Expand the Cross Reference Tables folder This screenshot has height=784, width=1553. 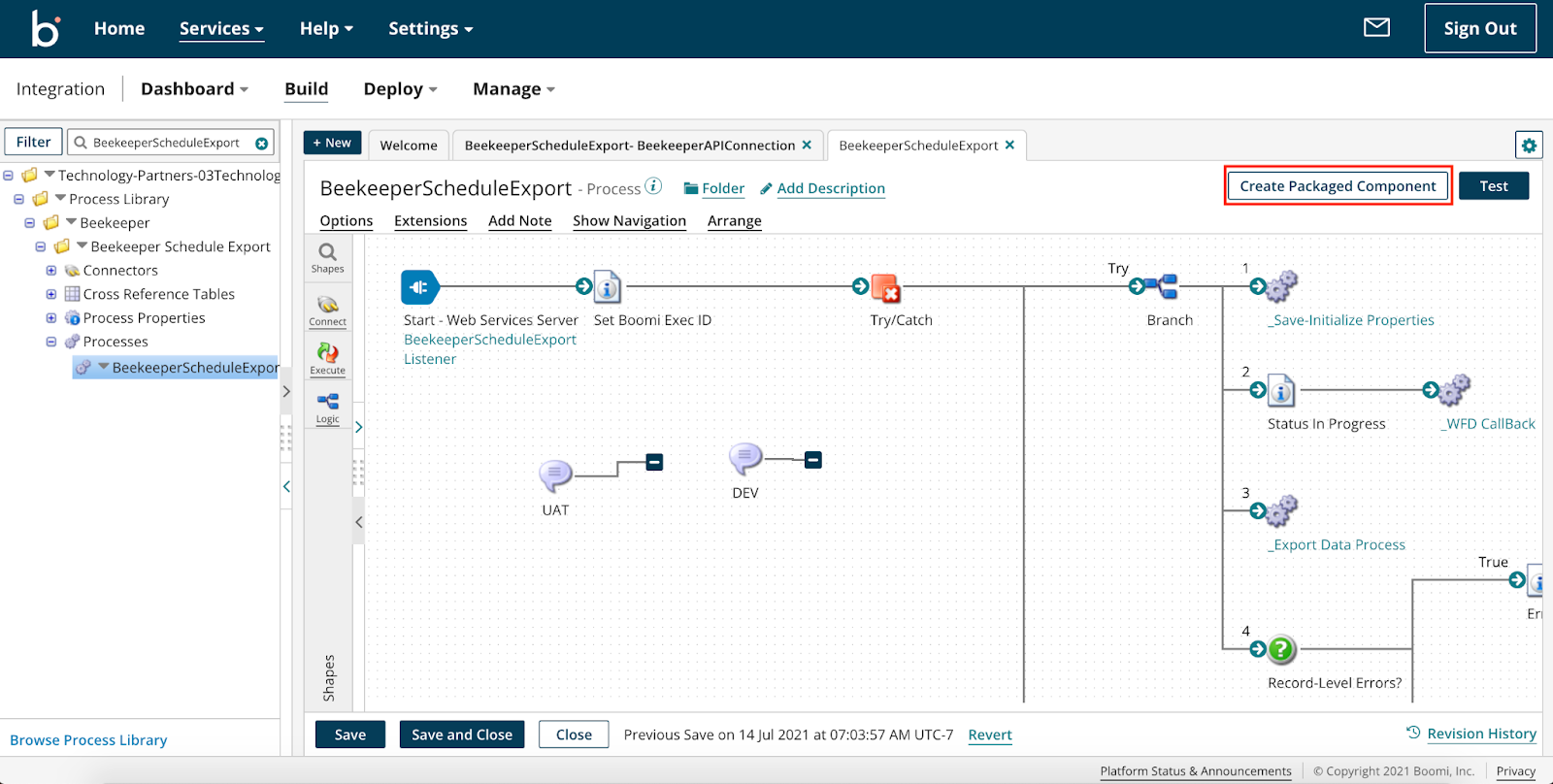pyautogui.click(x=51, y=294)
